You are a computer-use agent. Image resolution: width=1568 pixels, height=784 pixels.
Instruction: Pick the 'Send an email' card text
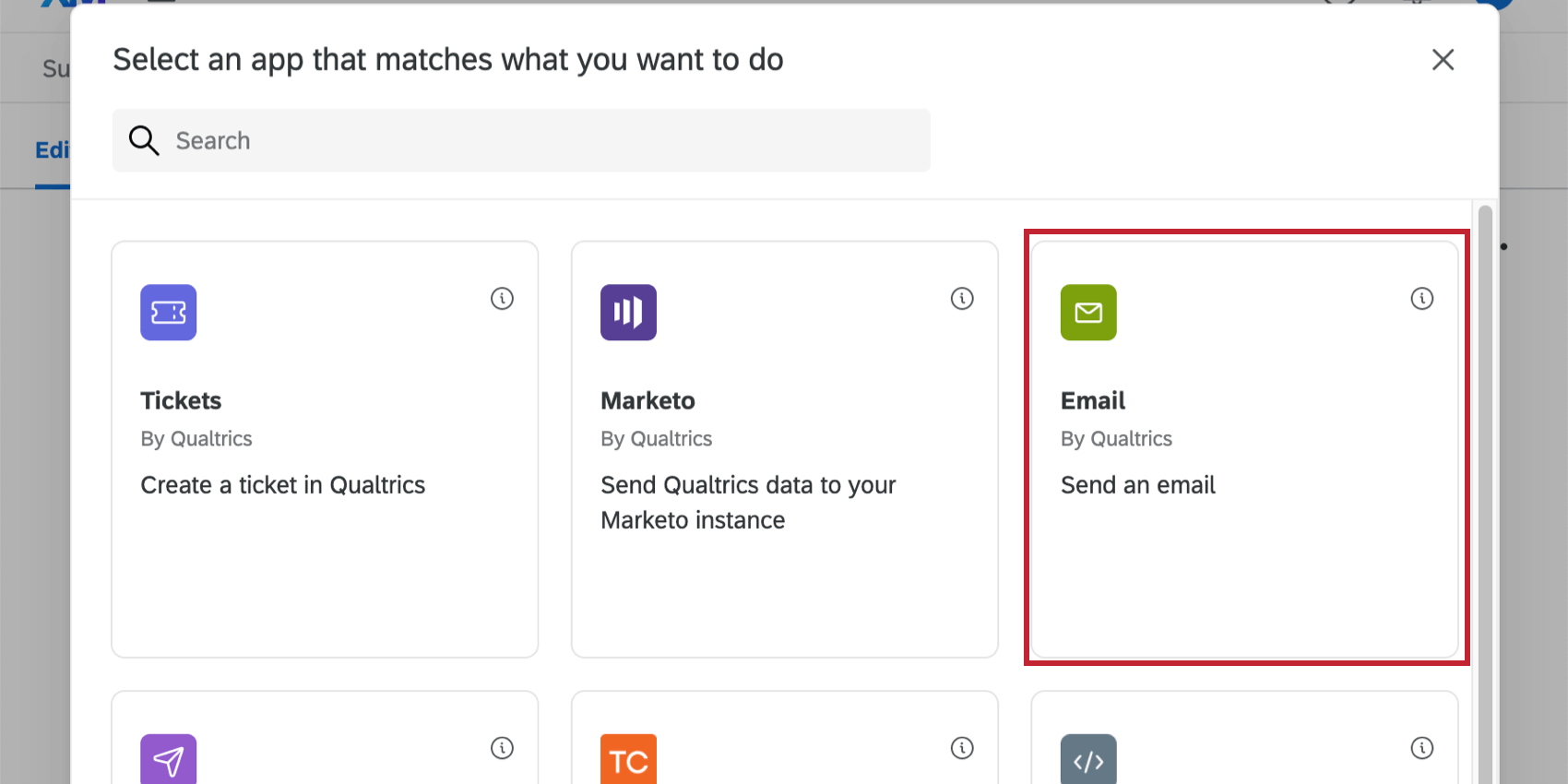pyautogui.click(x=1137, y=485)
